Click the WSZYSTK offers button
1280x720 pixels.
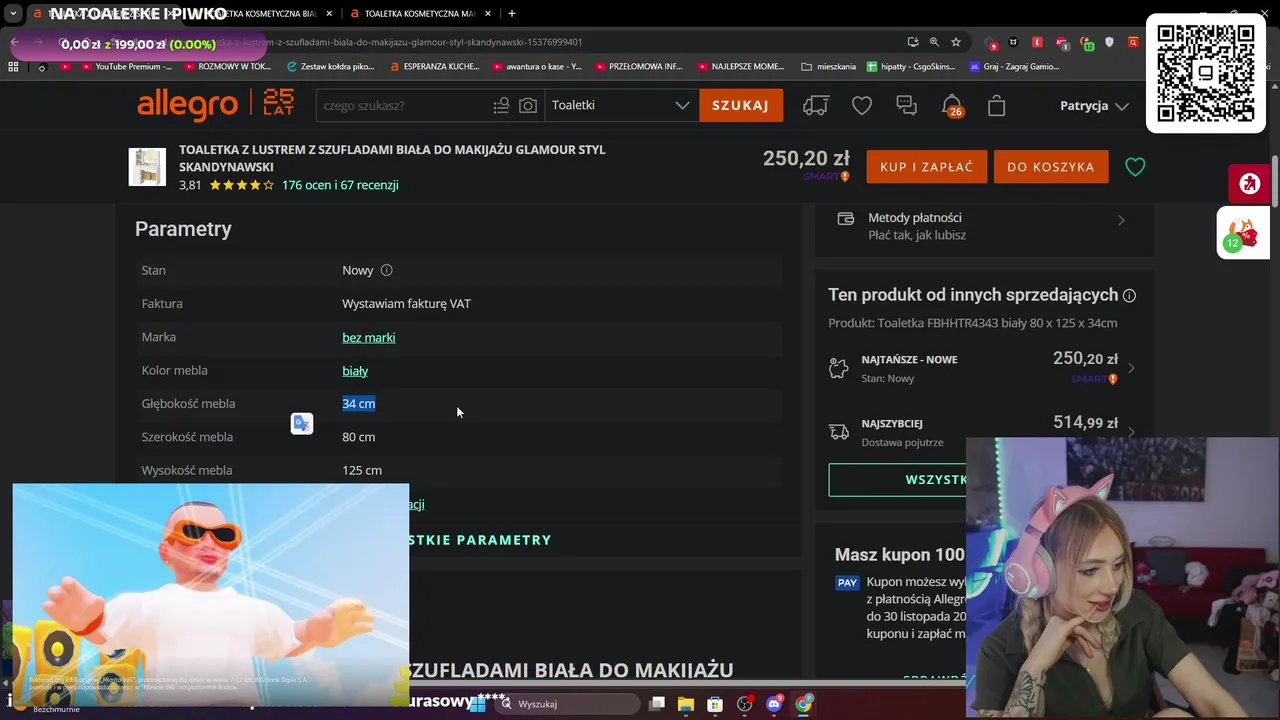936,480
